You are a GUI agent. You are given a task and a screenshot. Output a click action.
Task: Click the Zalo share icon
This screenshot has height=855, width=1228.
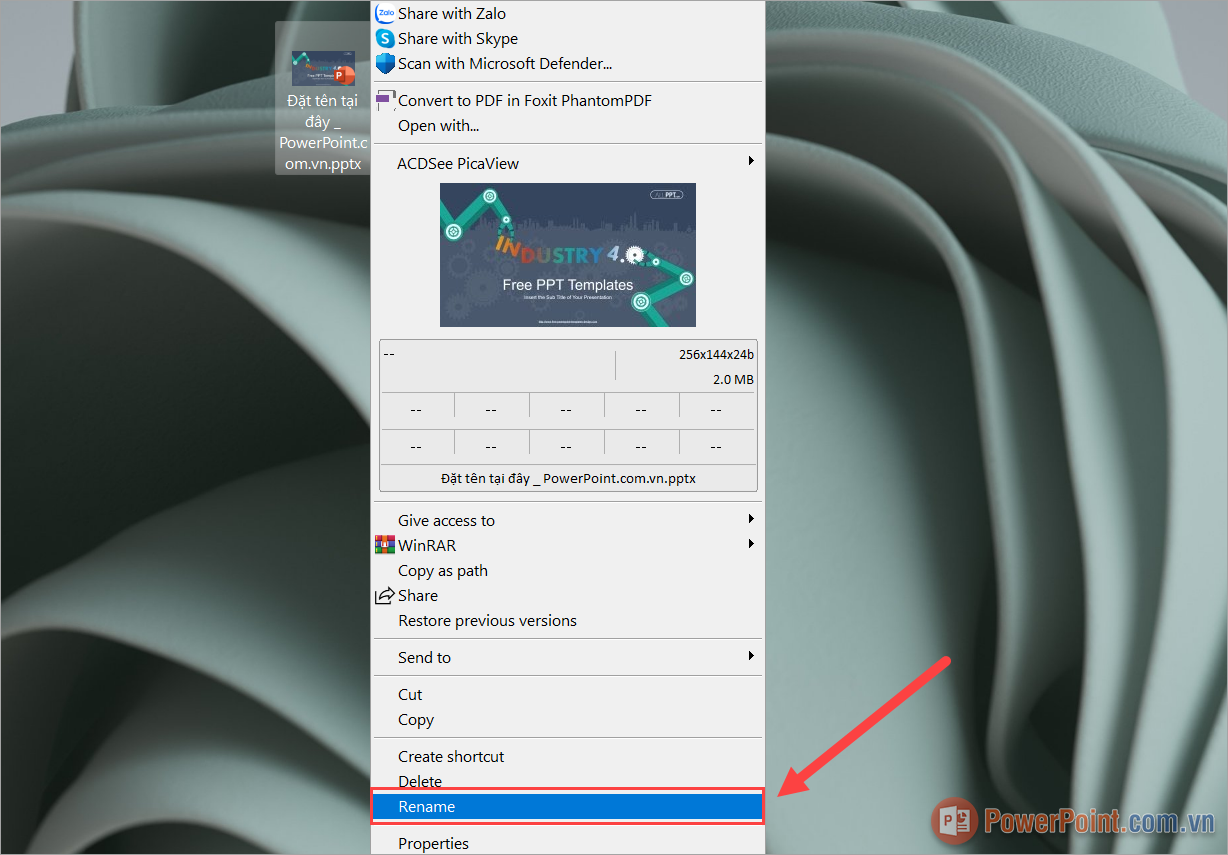[384, 13]
